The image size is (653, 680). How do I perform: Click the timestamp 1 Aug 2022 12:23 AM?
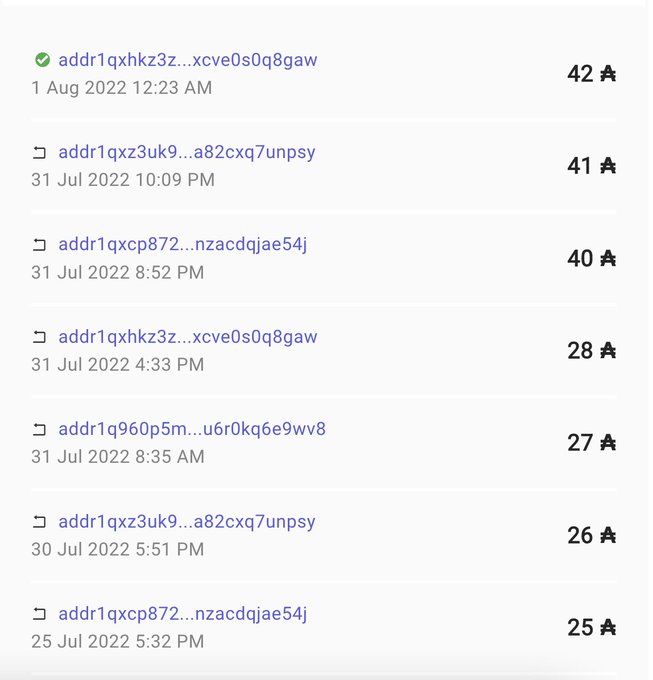click(122, 88)
